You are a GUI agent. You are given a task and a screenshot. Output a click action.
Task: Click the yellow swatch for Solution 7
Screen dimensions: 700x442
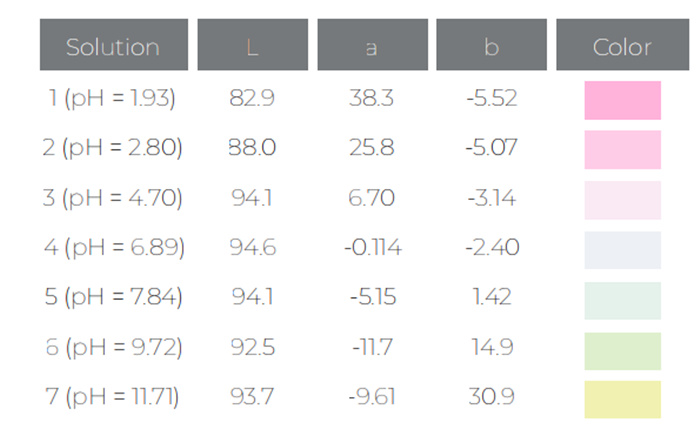click(x=622, y=400)
